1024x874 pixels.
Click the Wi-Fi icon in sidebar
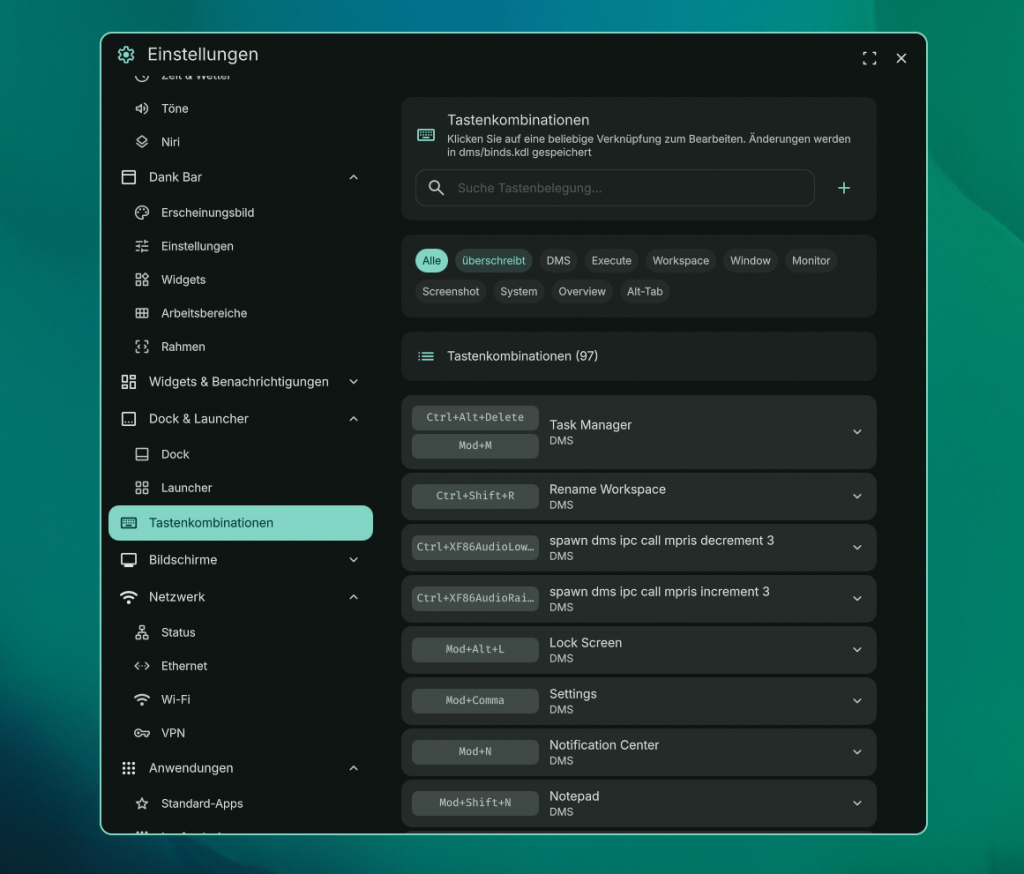tap(142, 700)
